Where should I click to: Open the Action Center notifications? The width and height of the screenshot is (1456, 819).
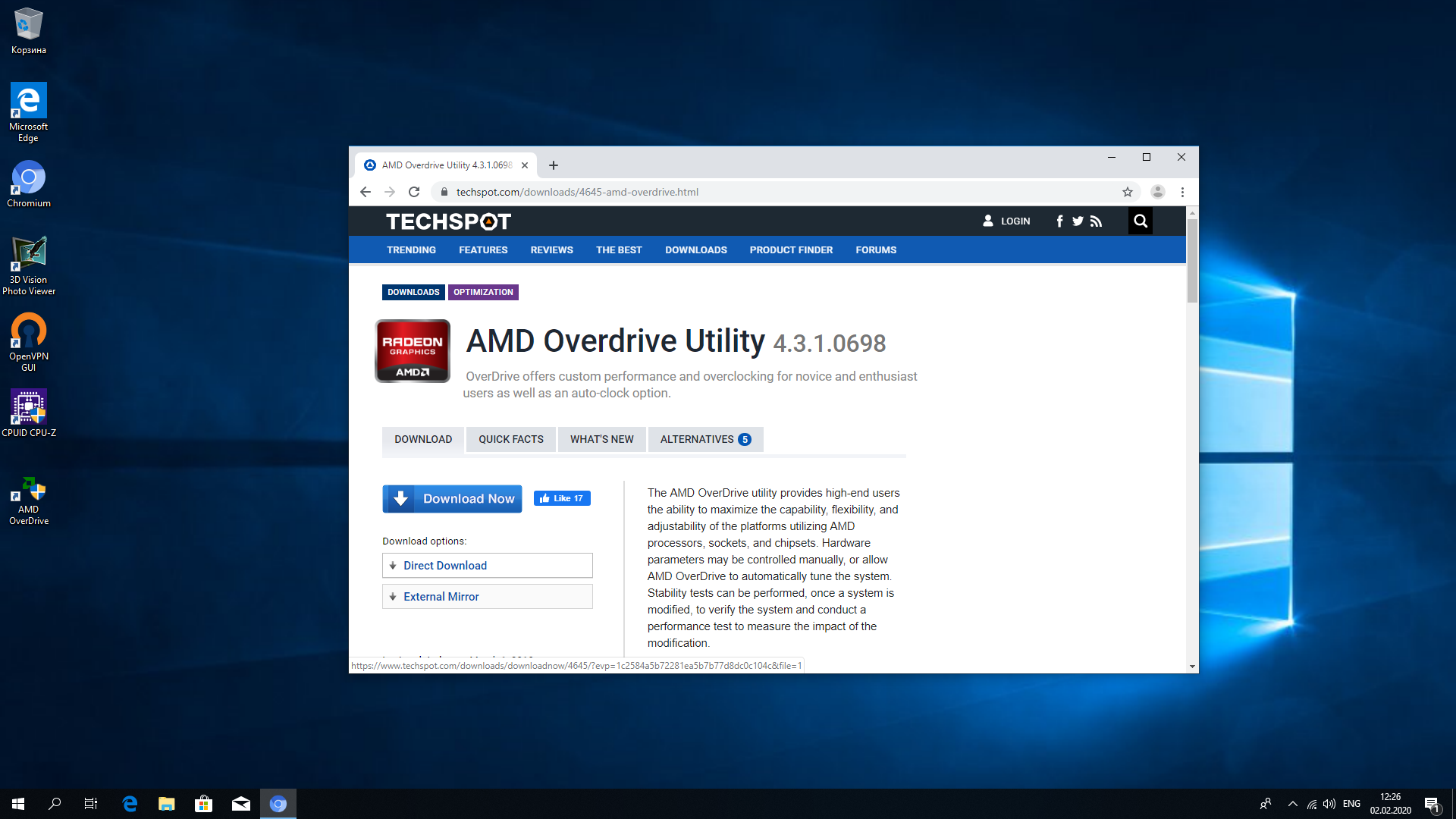coord(1432,804)
